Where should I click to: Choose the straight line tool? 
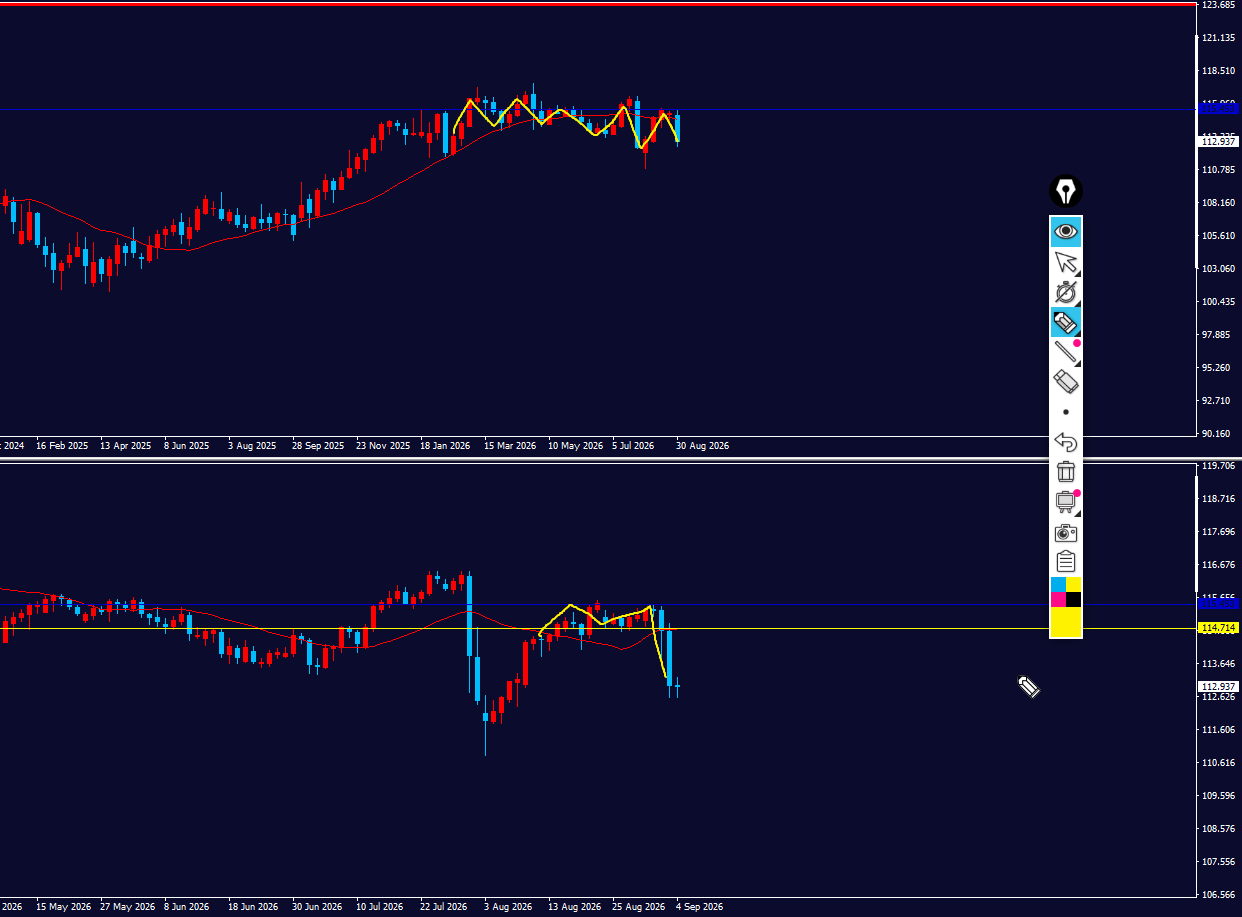(x=1066, y=352)
